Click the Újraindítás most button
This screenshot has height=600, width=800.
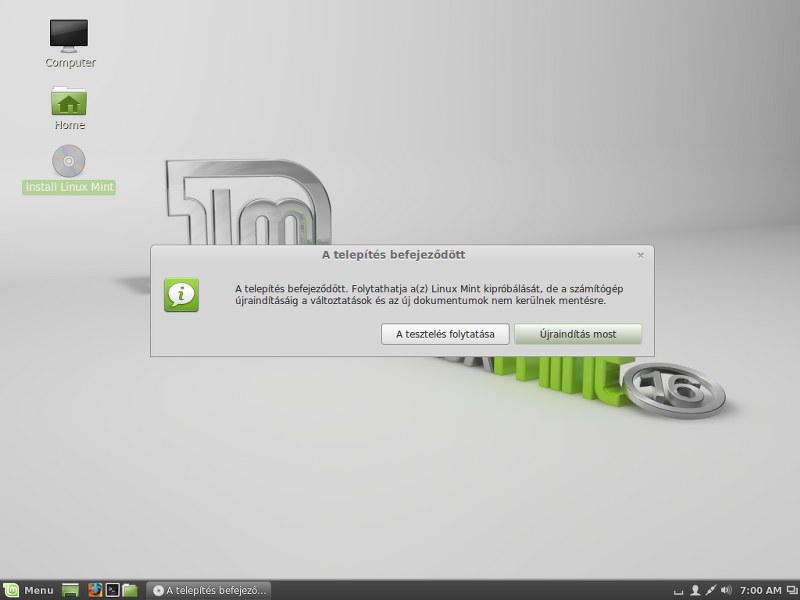578,334
